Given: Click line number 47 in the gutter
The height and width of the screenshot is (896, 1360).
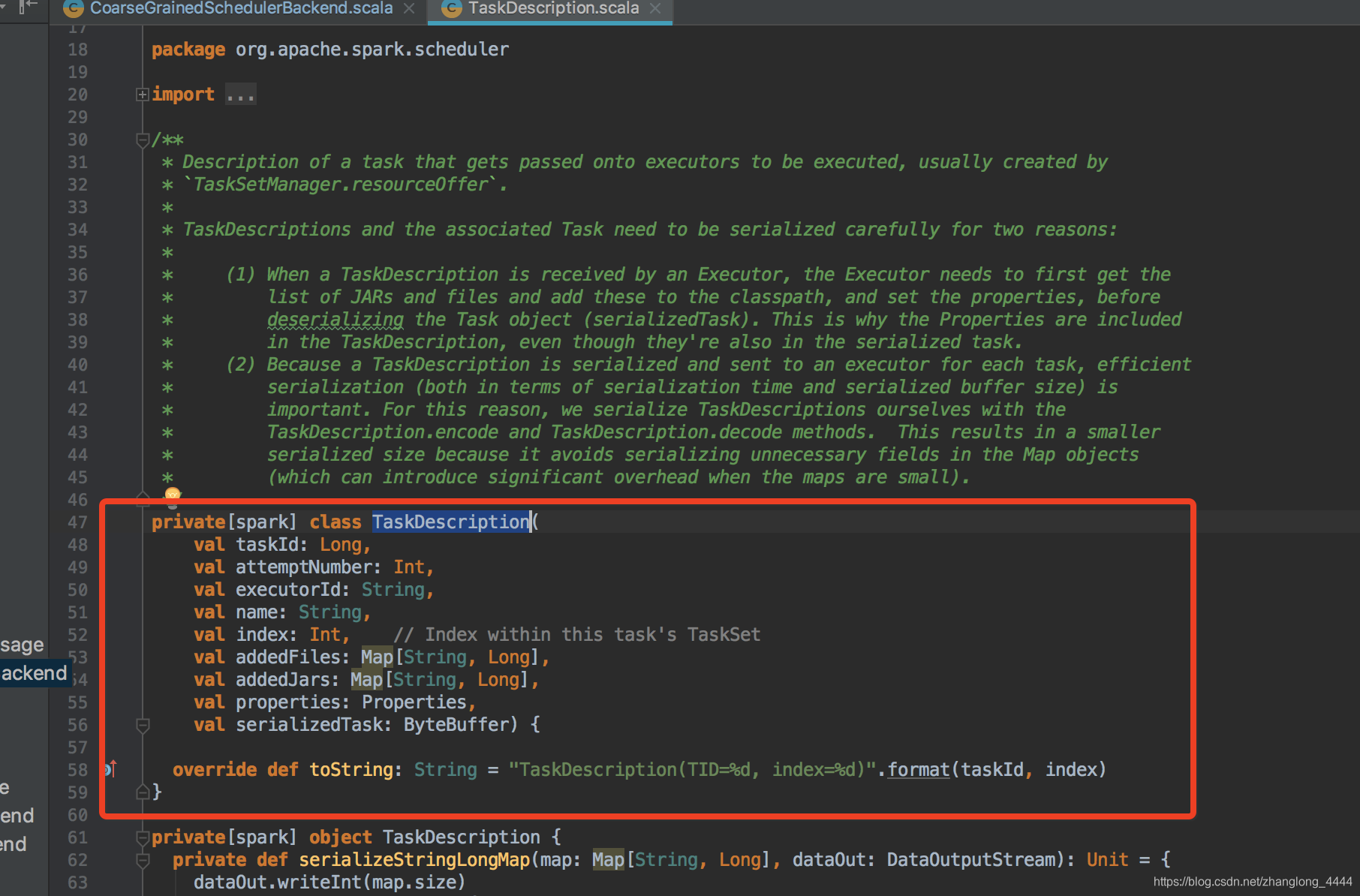Looking at the screenshot, I should click(77, 522).
